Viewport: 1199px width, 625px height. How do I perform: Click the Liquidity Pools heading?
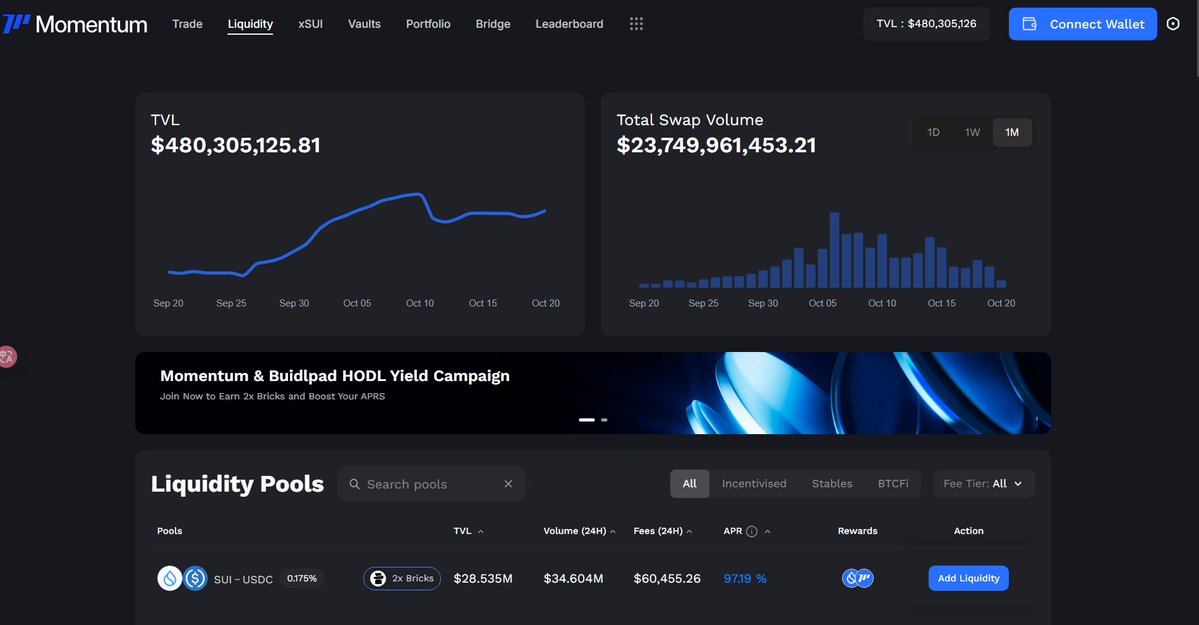pos(237,483)
